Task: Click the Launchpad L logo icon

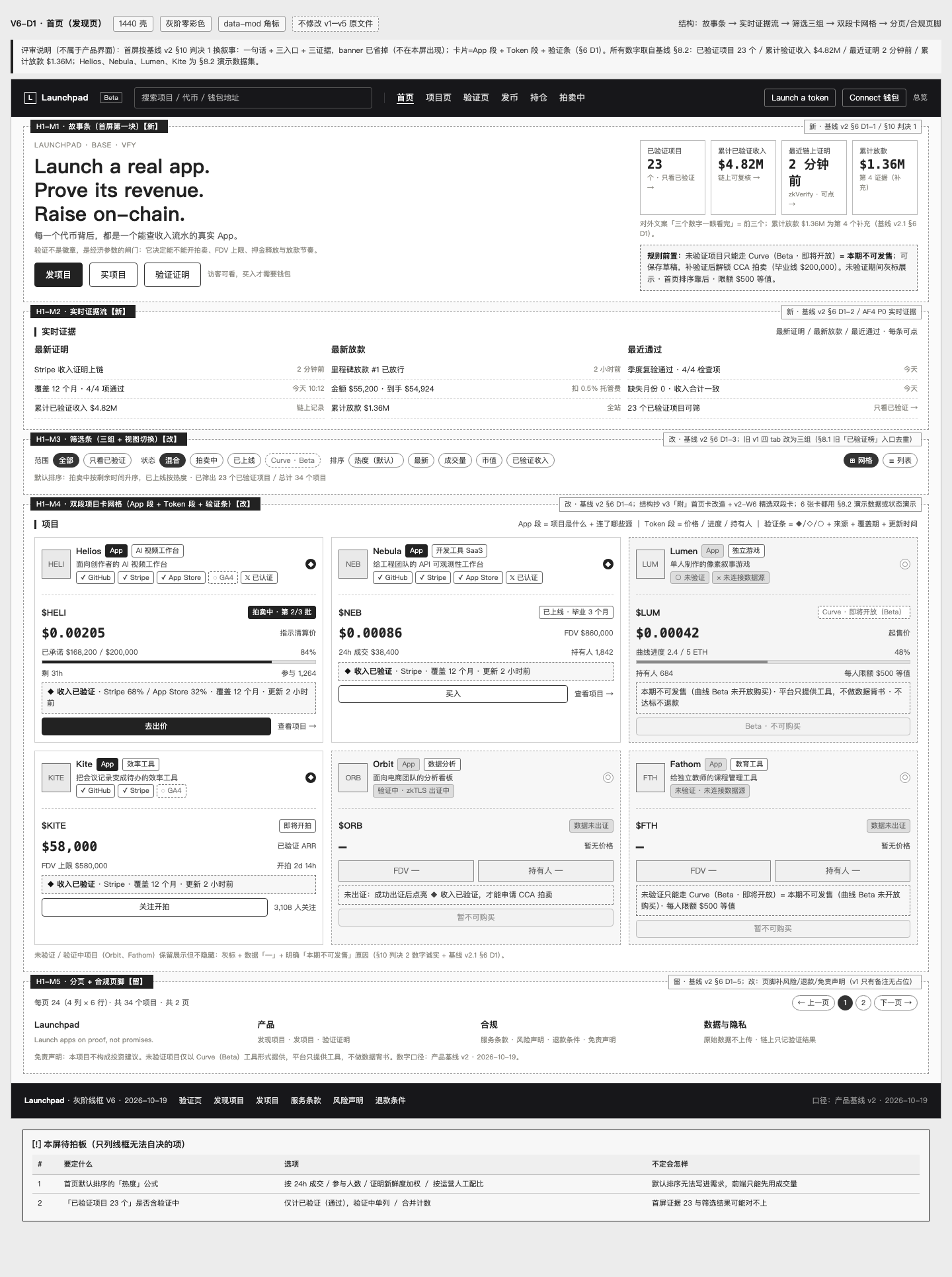Action: (30, 98)
